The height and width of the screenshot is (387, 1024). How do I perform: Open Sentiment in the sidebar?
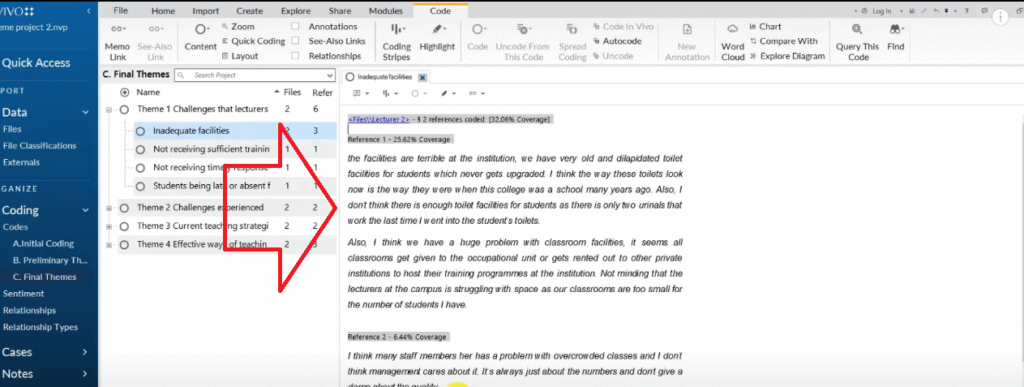[24, 294]
